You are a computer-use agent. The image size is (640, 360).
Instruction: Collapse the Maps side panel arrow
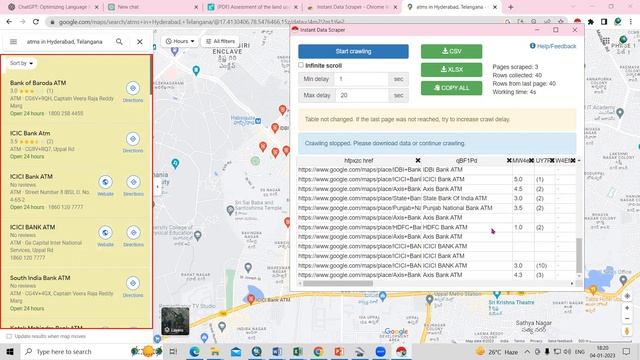coord(158,187)
